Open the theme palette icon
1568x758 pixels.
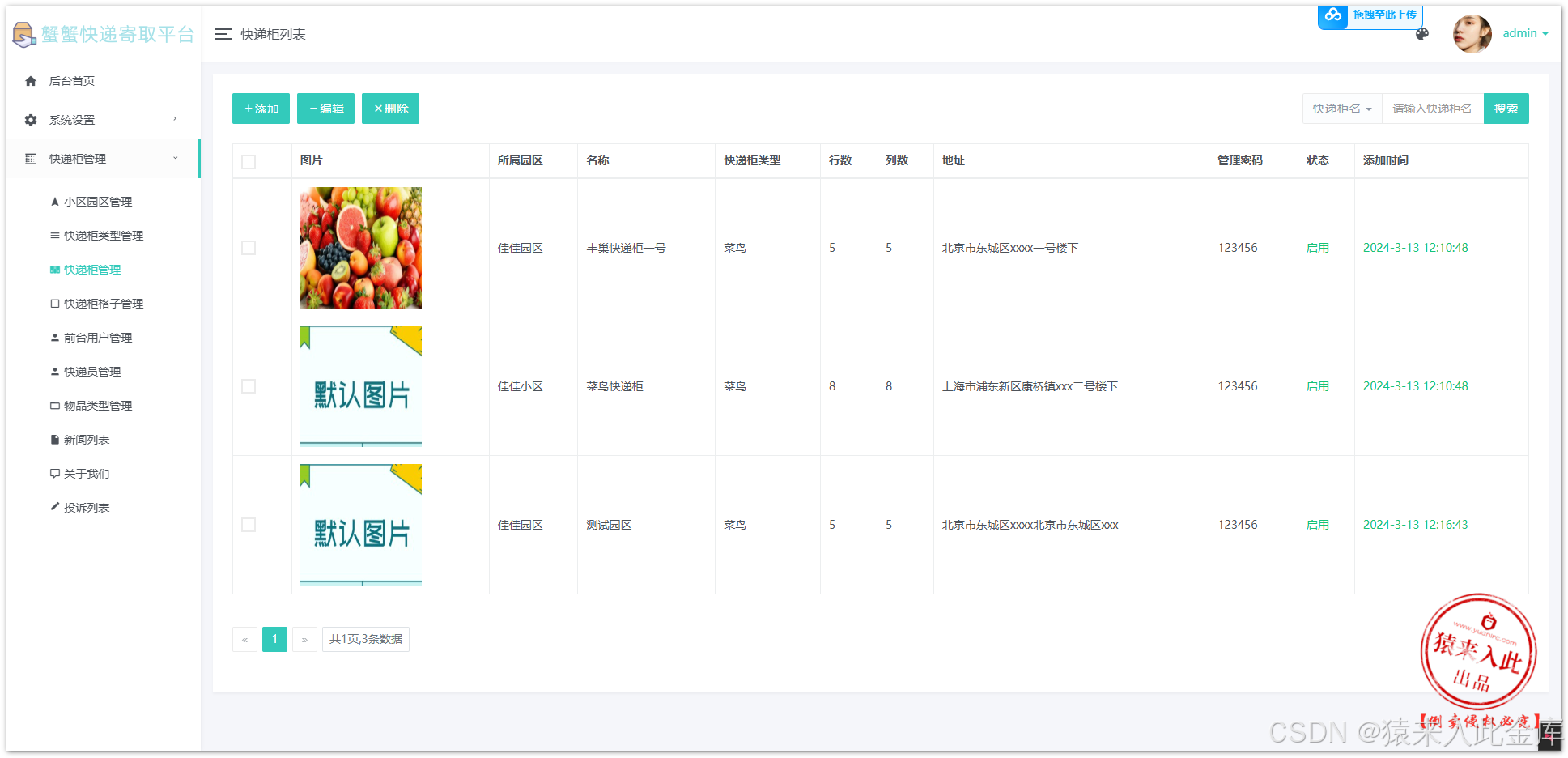pos(1422,34)
